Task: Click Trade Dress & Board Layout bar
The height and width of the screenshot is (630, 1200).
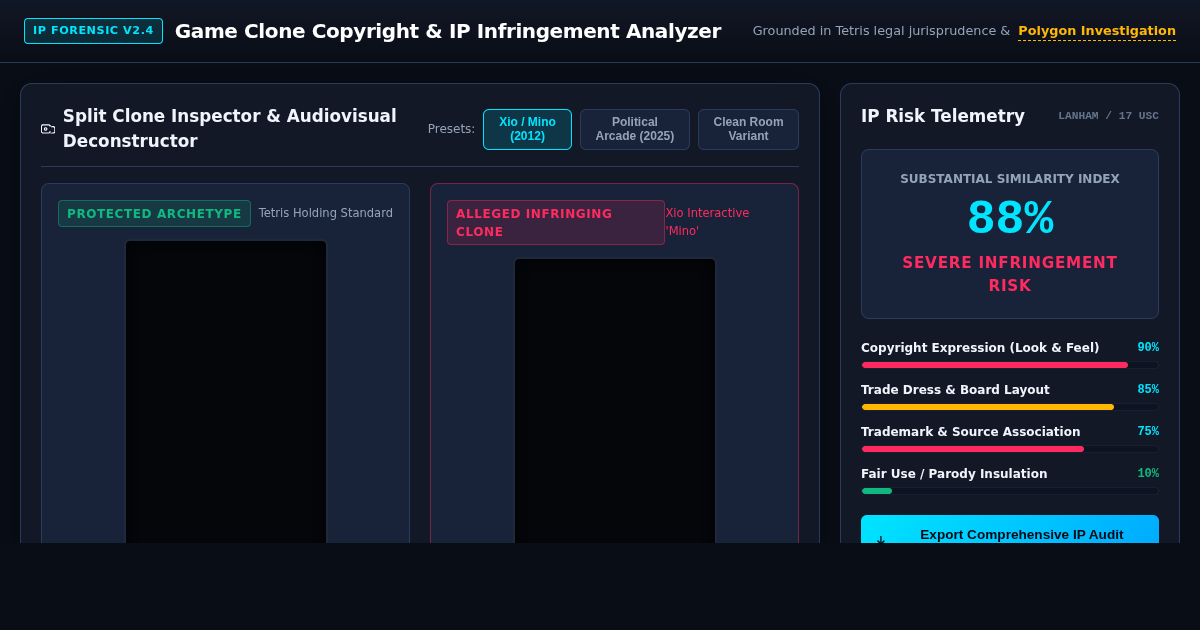Action: pyautogui.click(x=1010, y=407)
